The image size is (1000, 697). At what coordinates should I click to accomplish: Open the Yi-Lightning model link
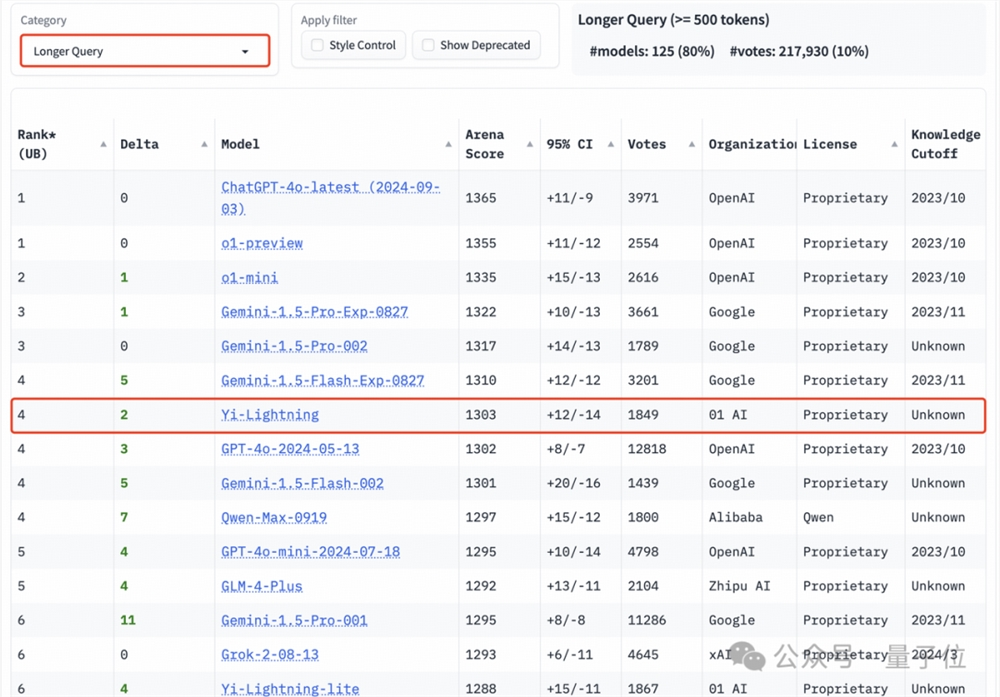tap(270, 415)
